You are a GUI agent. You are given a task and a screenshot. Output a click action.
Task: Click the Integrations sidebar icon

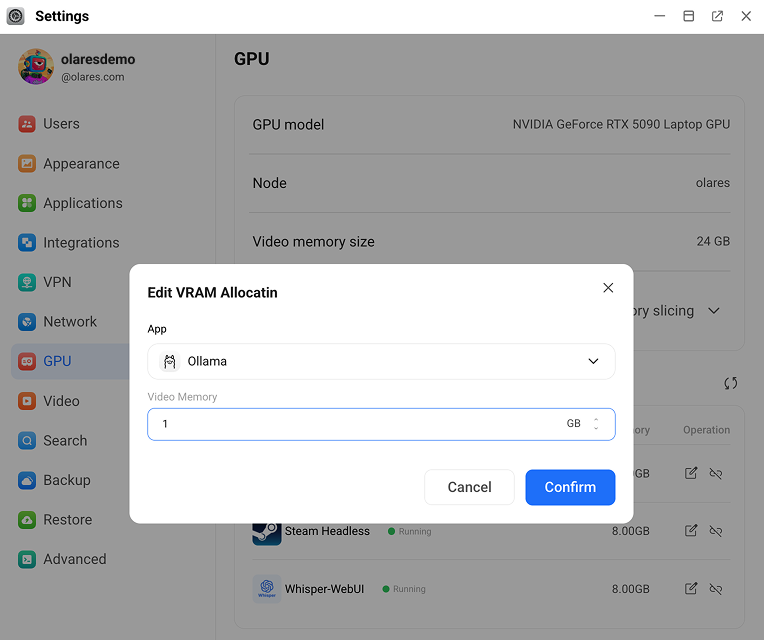click(x=27, y=243)
